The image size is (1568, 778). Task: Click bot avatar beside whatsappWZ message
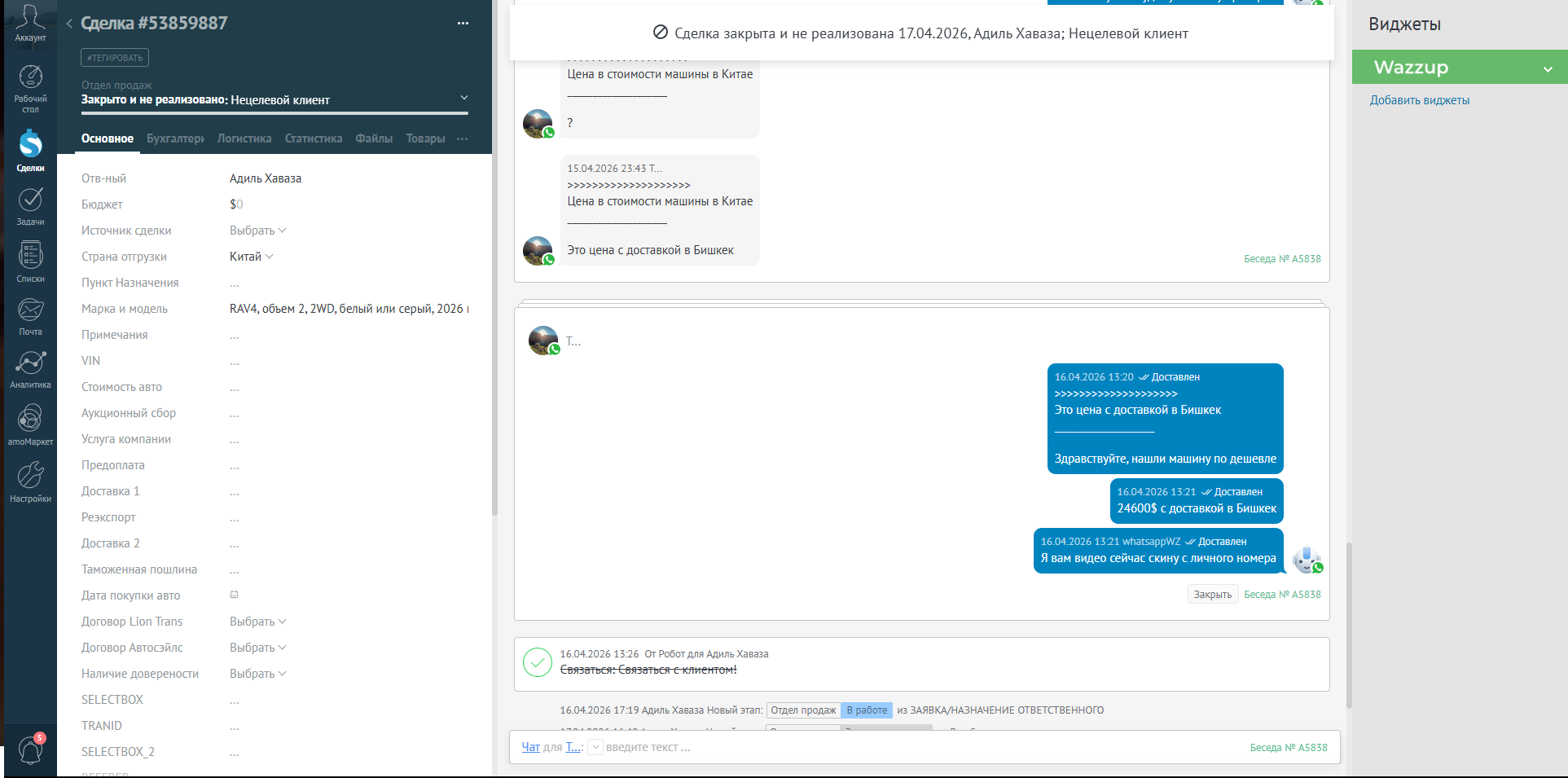coord(1307,560)
